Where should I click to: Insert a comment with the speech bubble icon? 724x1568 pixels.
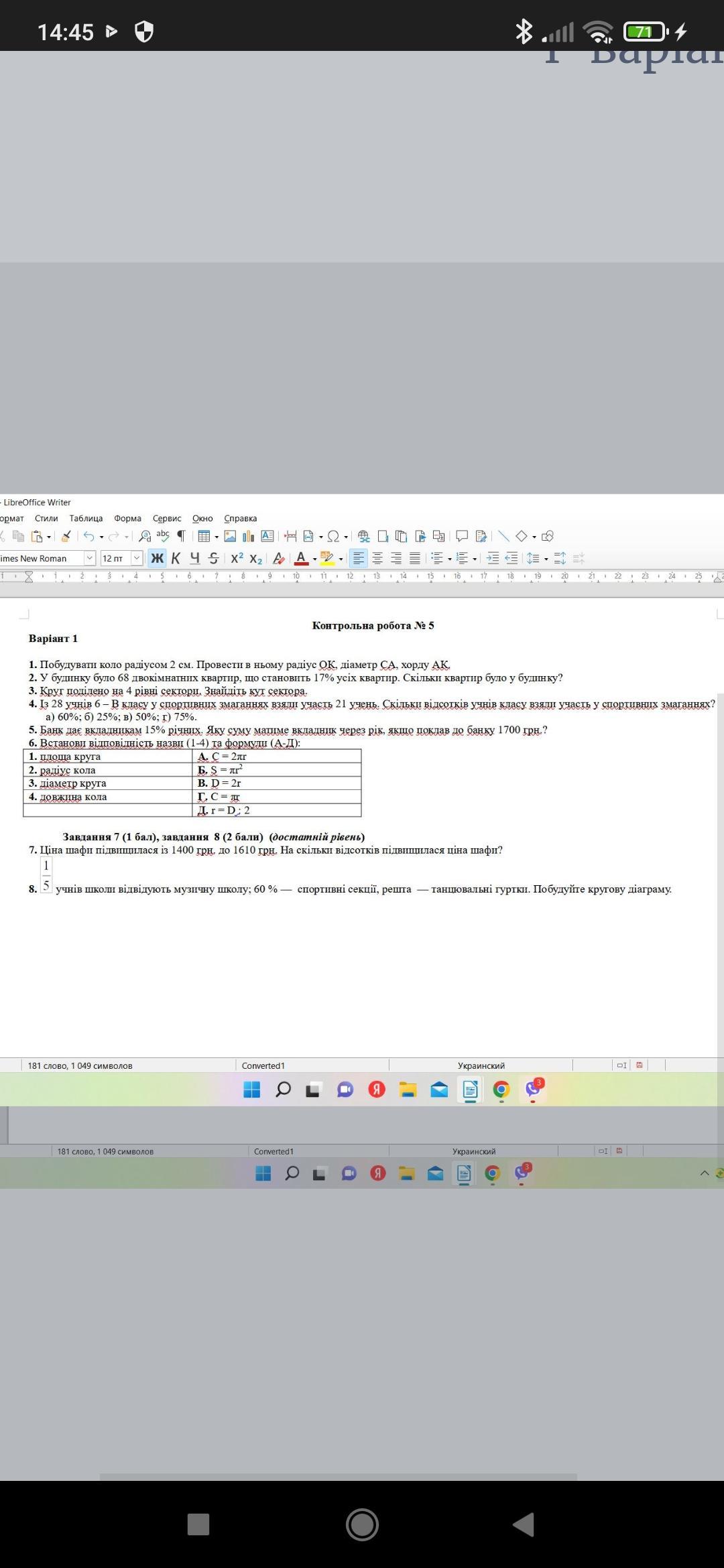click(x=462, y=536)
